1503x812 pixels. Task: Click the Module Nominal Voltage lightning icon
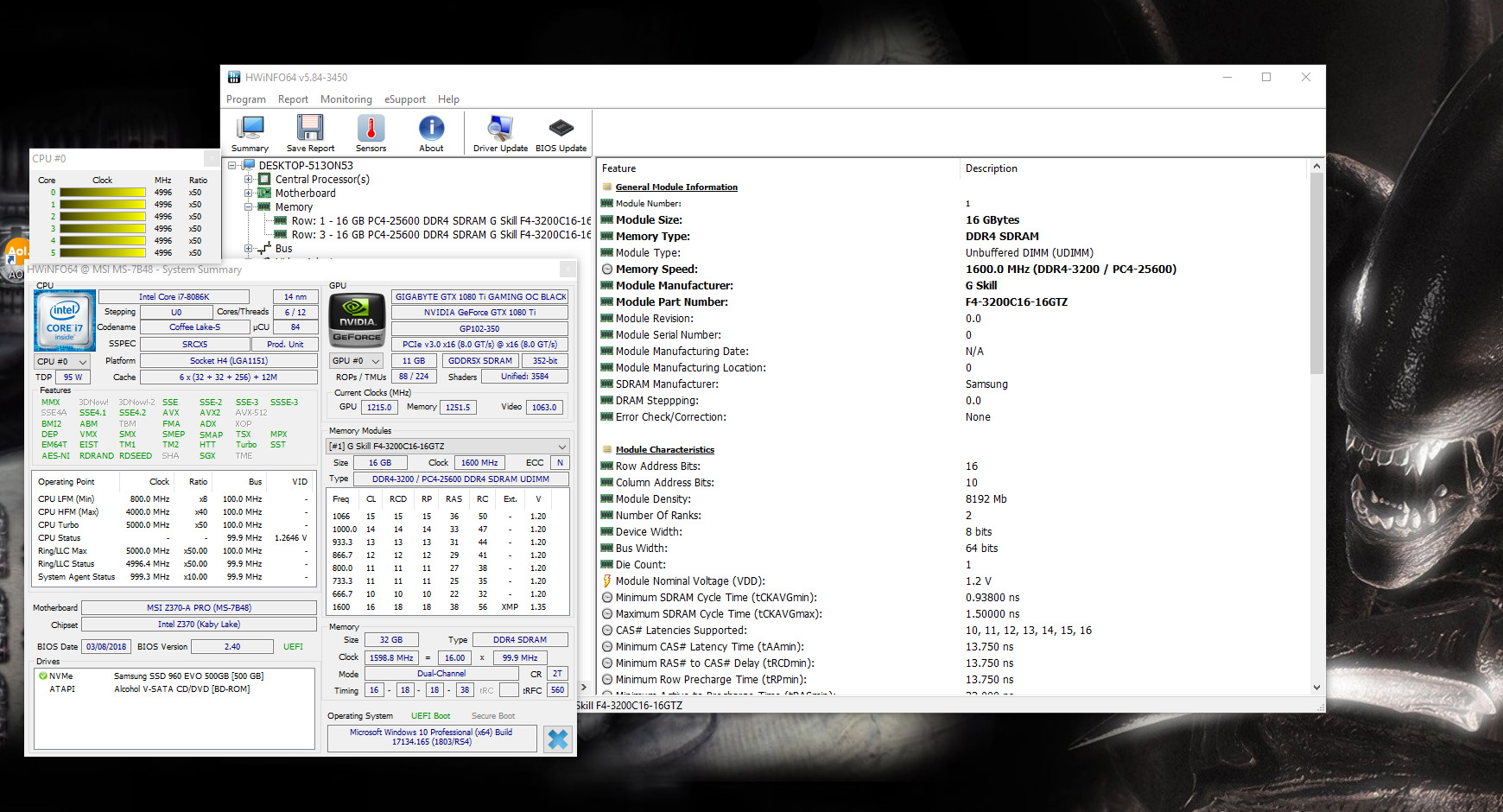[607, 580]
